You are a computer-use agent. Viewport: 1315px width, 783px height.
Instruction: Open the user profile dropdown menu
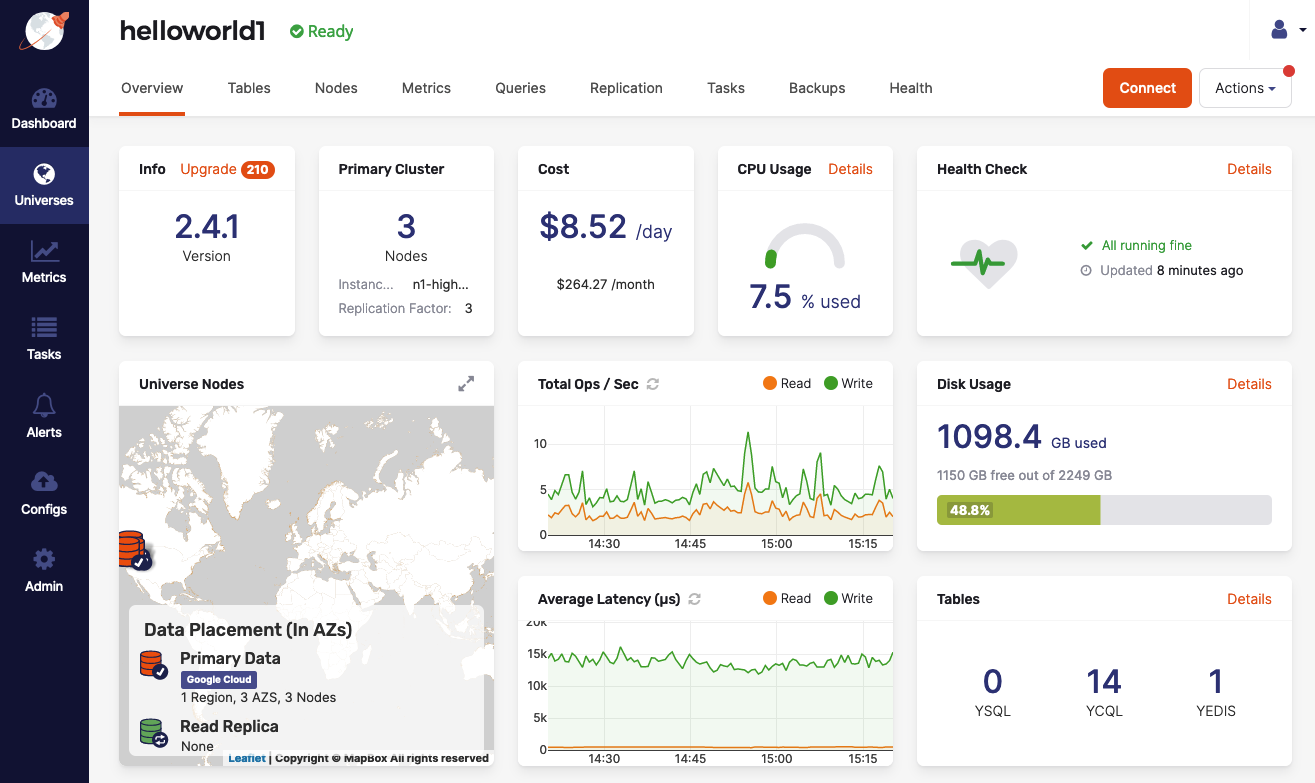click(1287, 30)
